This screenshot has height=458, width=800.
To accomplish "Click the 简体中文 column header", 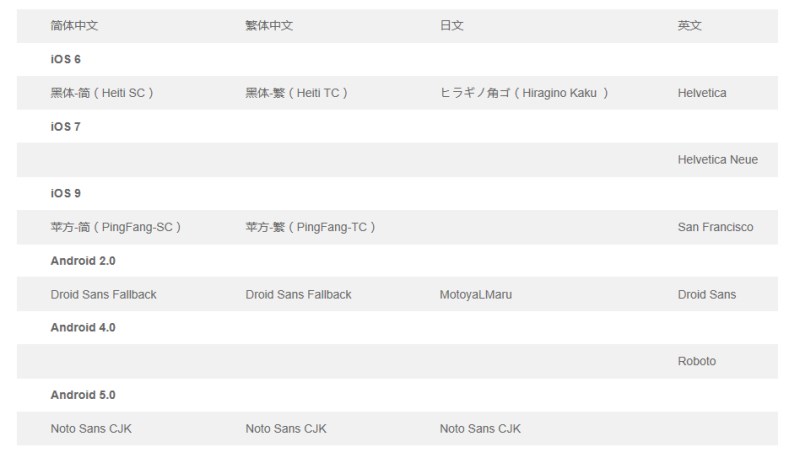I will 74,26.
